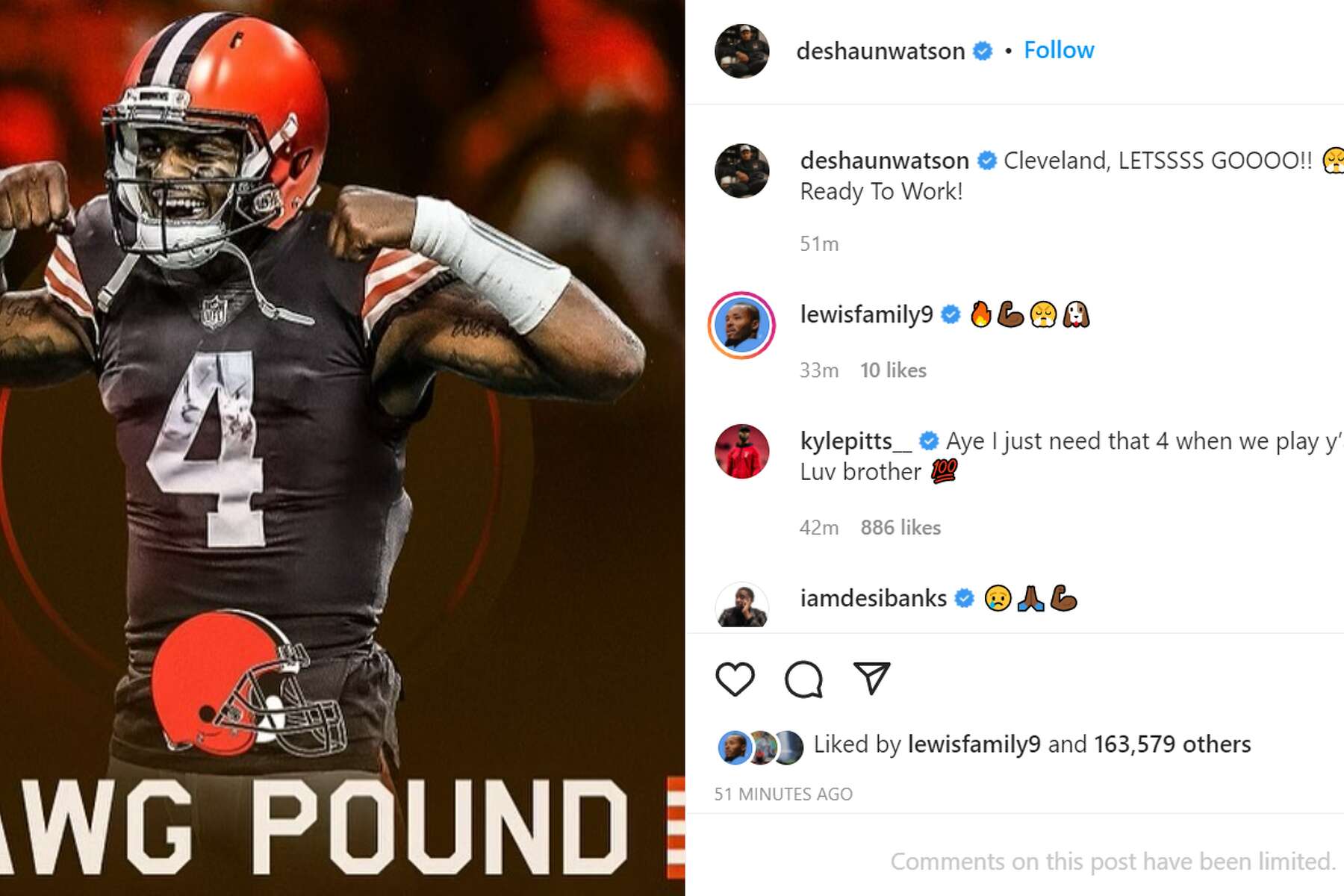1344x896 pixels.
Task: Open lewisfamily9 commenter username
Action: point(866,314)
